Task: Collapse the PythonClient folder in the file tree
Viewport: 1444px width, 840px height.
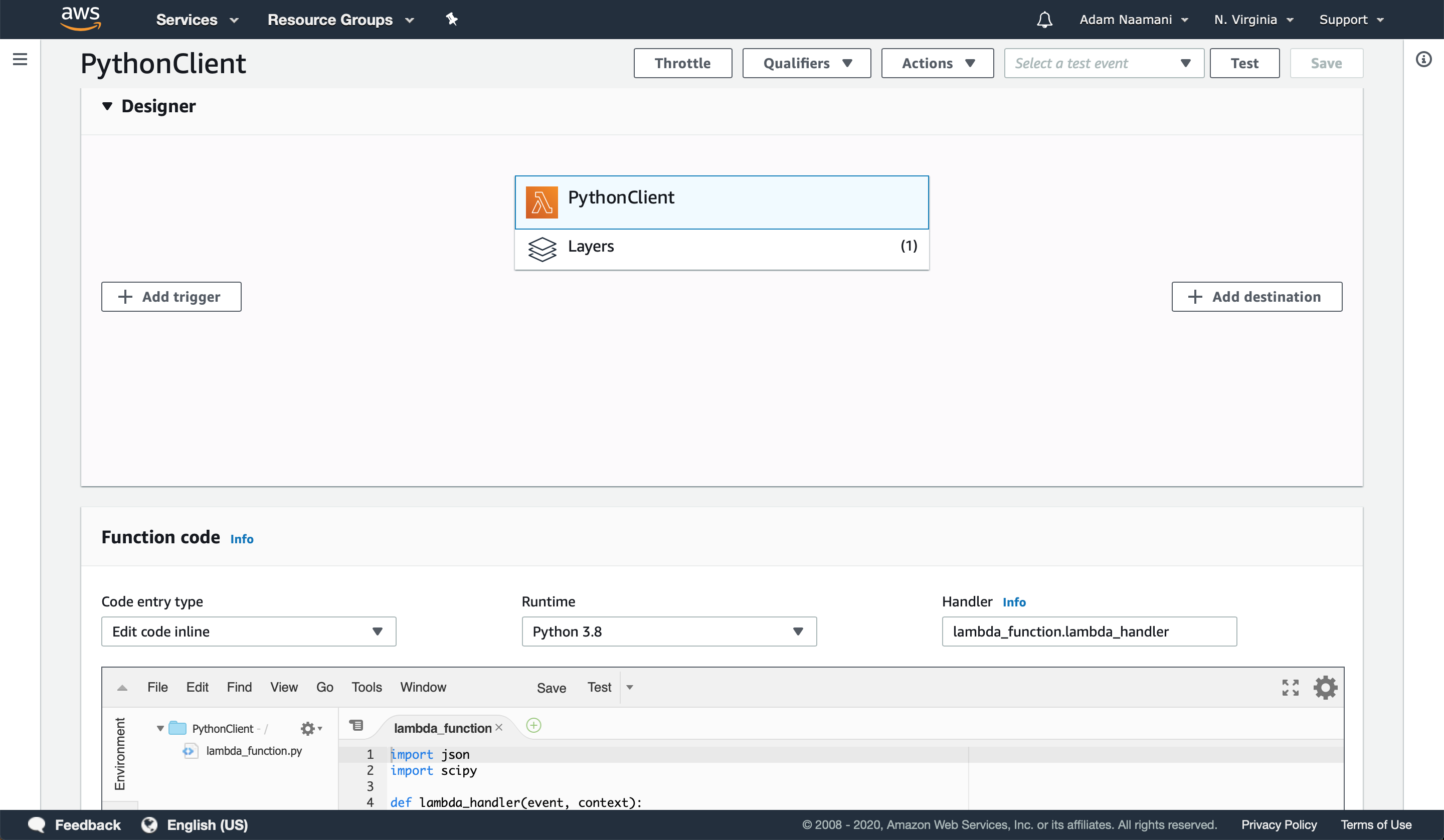Action: (160, 728)
